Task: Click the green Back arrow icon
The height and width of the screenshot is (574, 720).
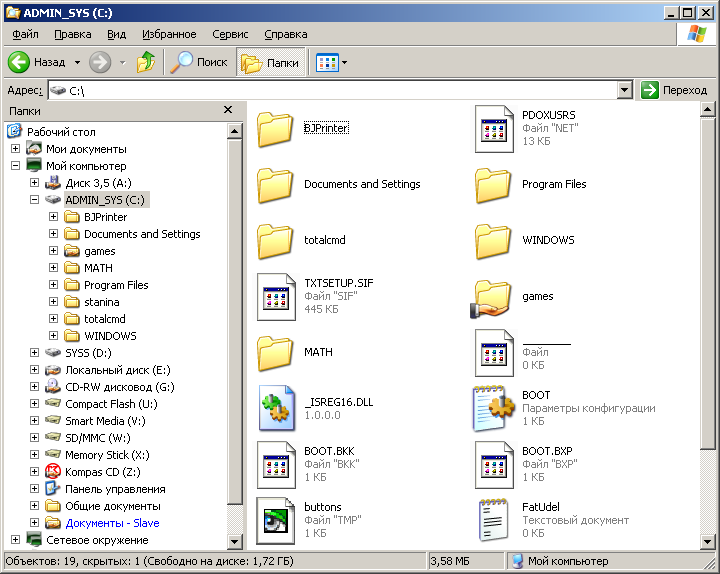Action: [x=19, y=62]
